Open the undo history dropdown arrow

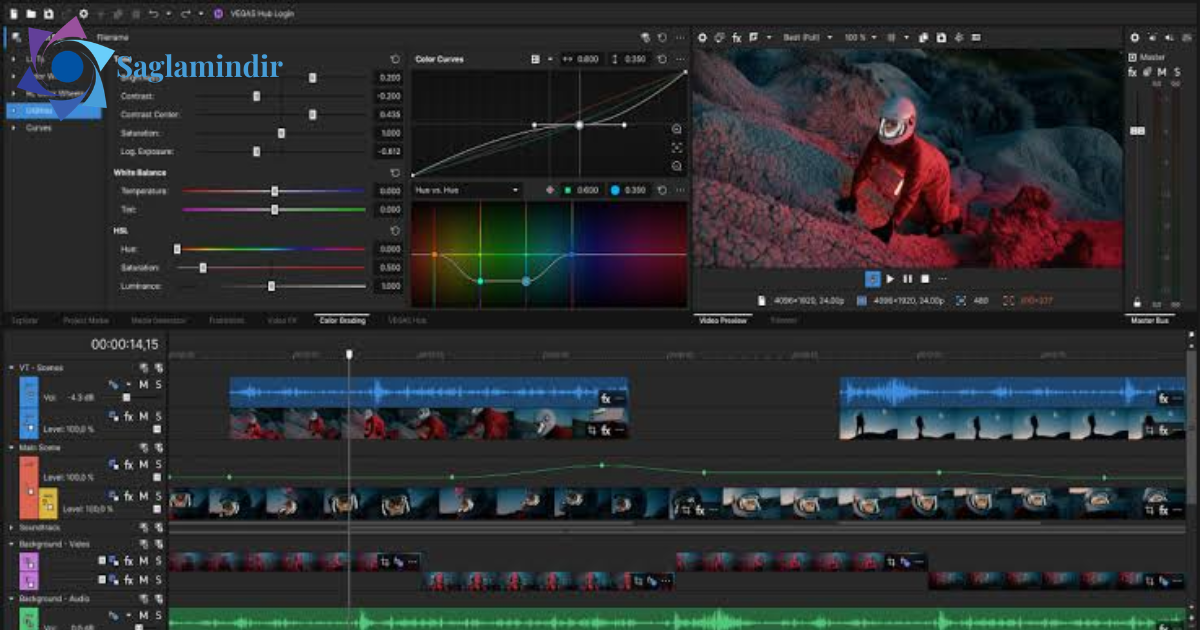168,14
